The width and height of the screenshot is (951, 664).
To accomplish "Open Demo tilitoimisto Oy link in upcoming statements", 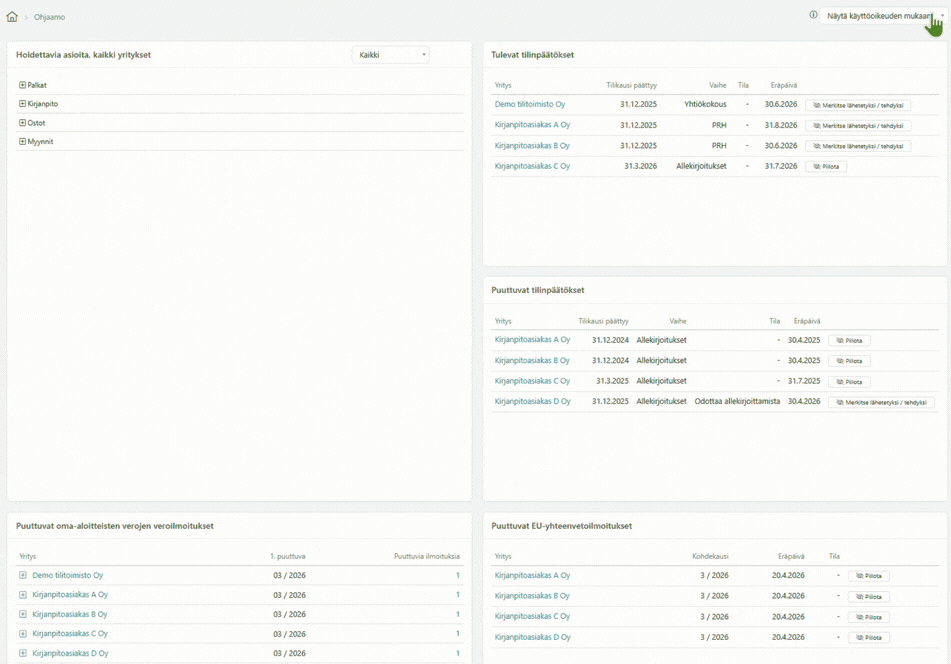I will click(x=529, y=104).
